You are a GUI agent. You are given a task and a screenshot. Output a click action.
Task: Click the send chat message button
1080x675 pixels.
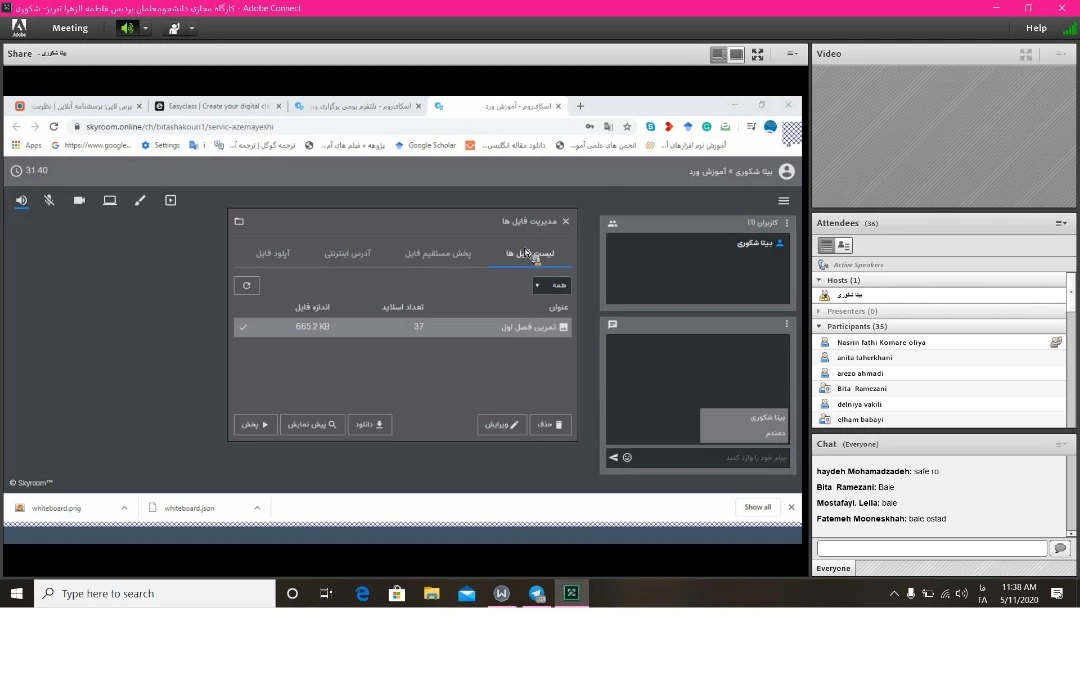coord(1060,548)
